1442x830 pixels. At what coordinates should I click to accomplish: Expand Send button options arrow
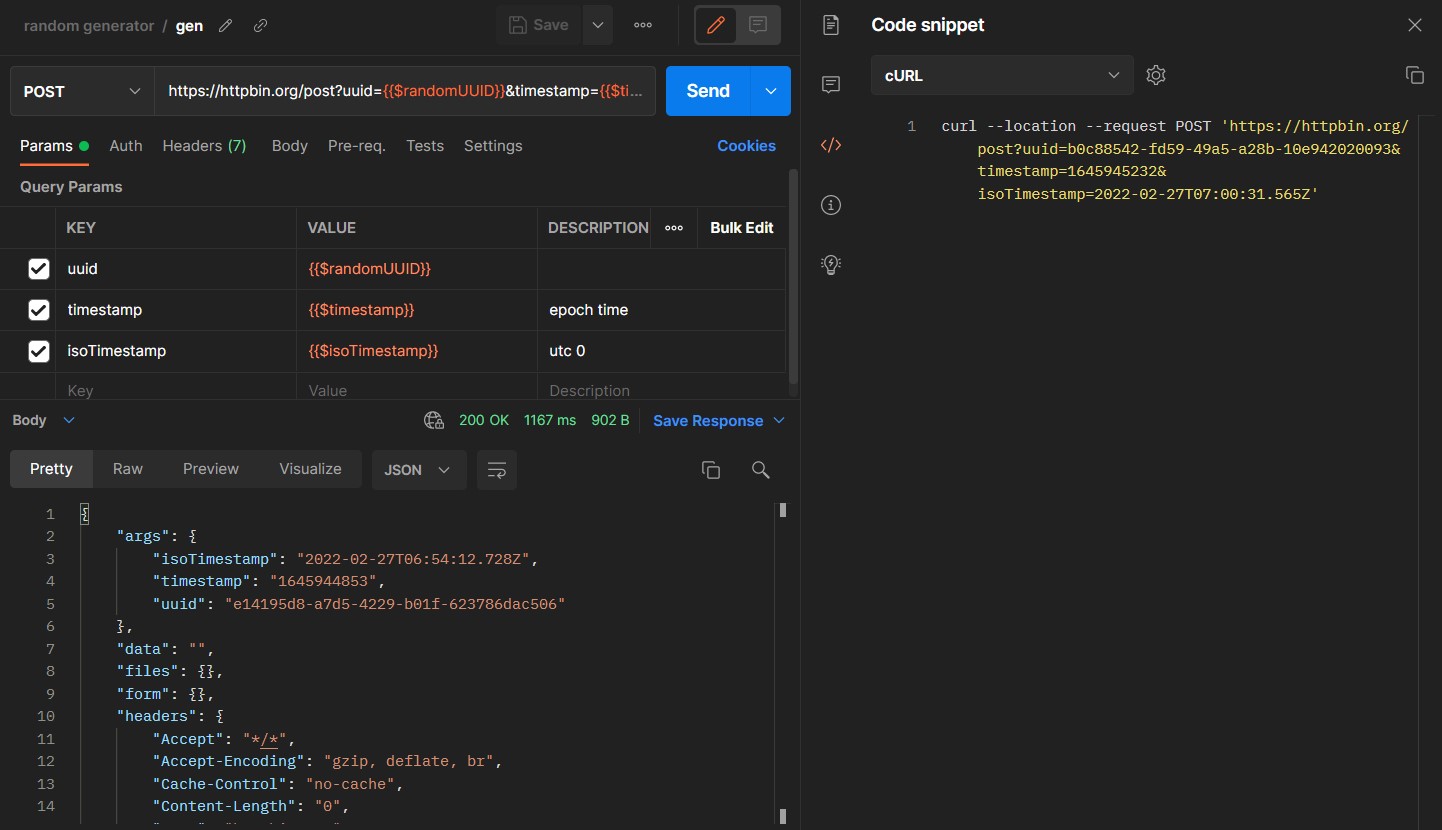tap(771, 91)
